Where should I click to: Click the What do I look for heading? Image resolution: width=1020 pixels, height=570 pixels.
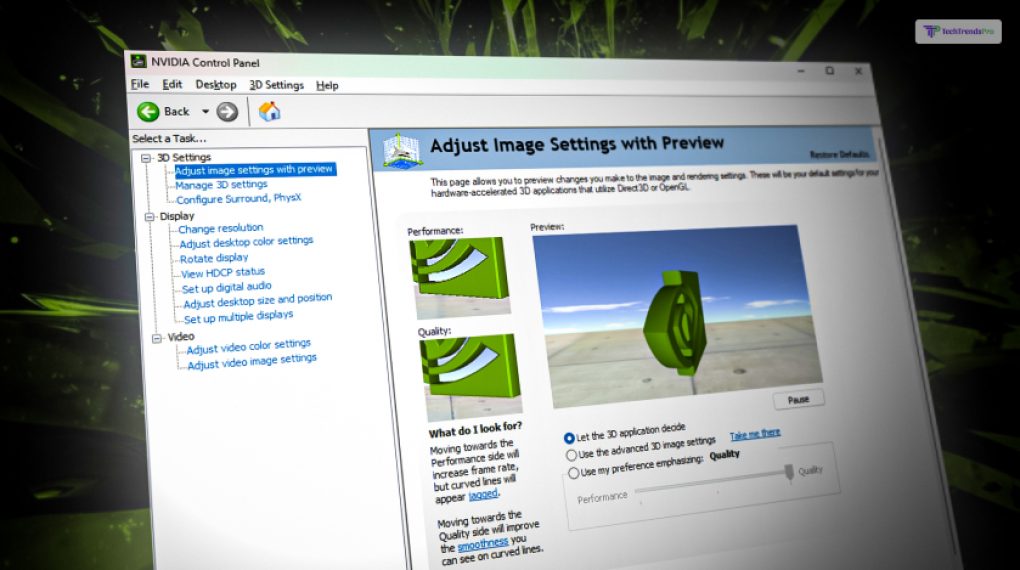tap(475, 430)
